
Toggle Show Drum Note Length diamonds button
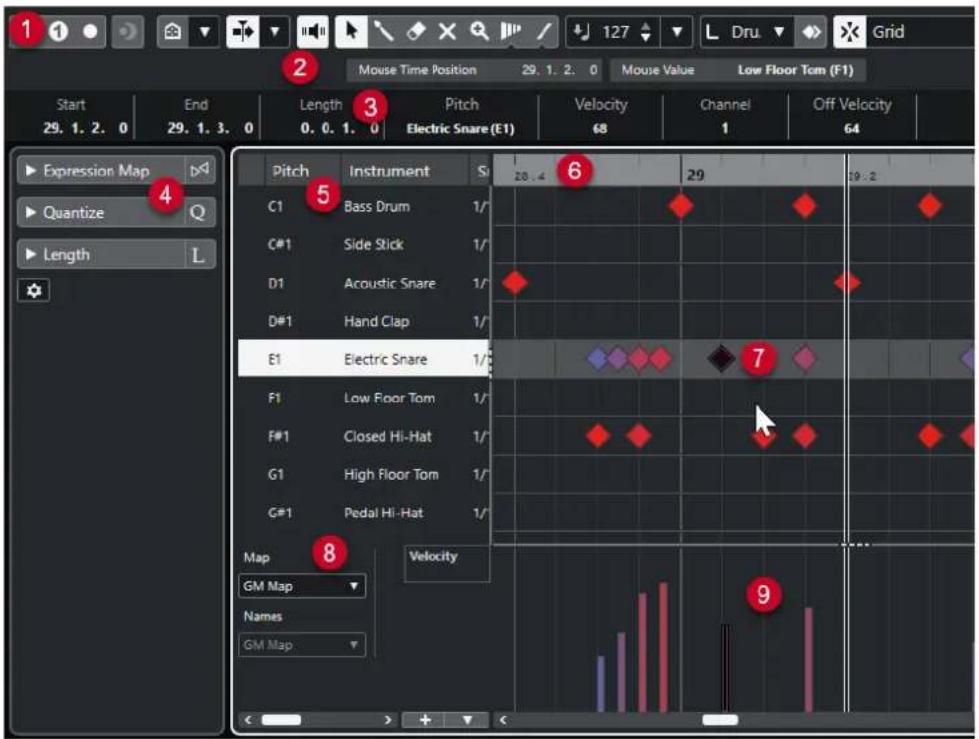point(812,31)
